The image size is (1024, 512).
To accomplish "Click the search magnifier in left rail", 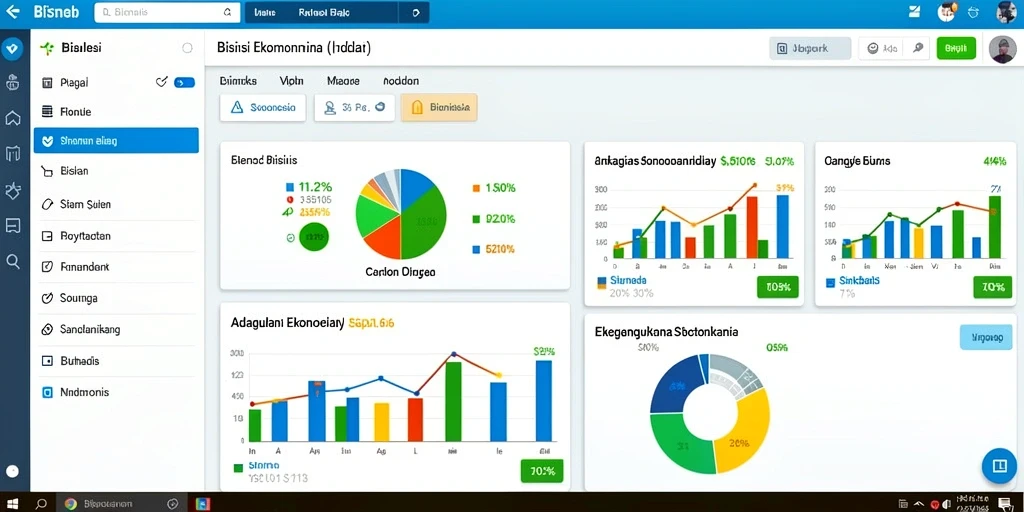I will click(12, 262).
